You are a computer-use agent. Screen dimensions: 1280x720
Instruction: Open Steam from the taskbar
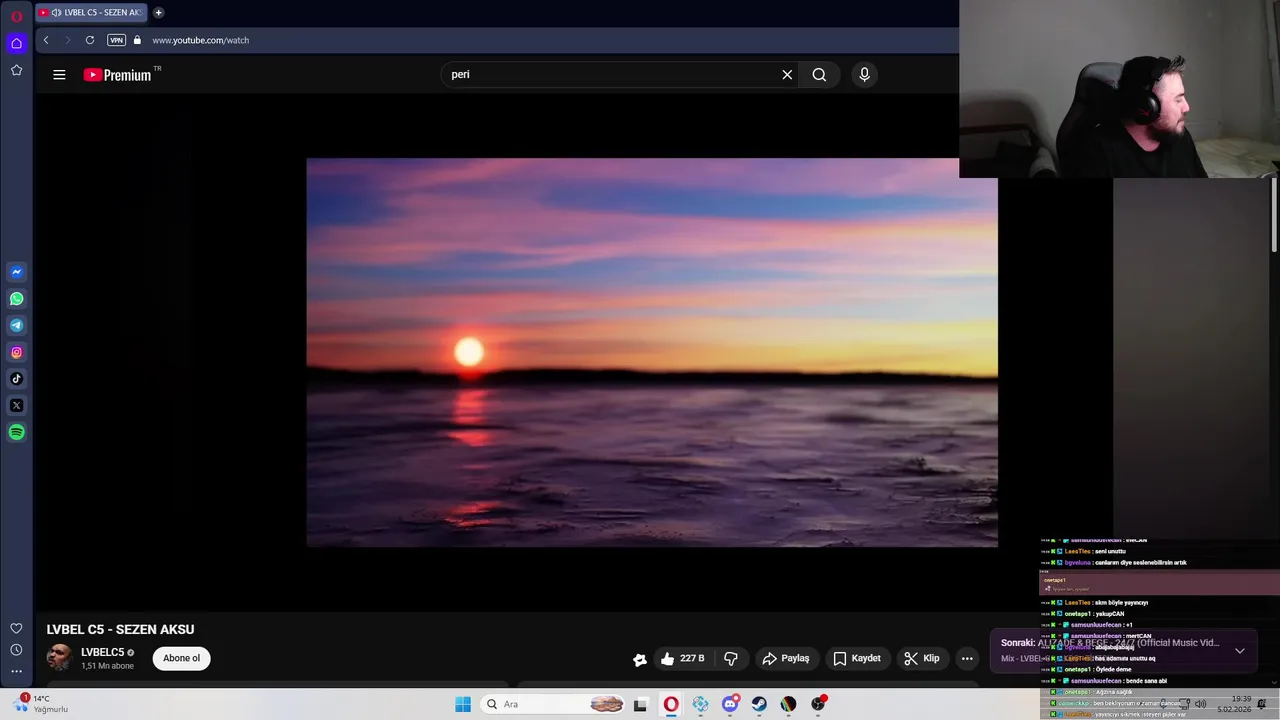(759, 704)
